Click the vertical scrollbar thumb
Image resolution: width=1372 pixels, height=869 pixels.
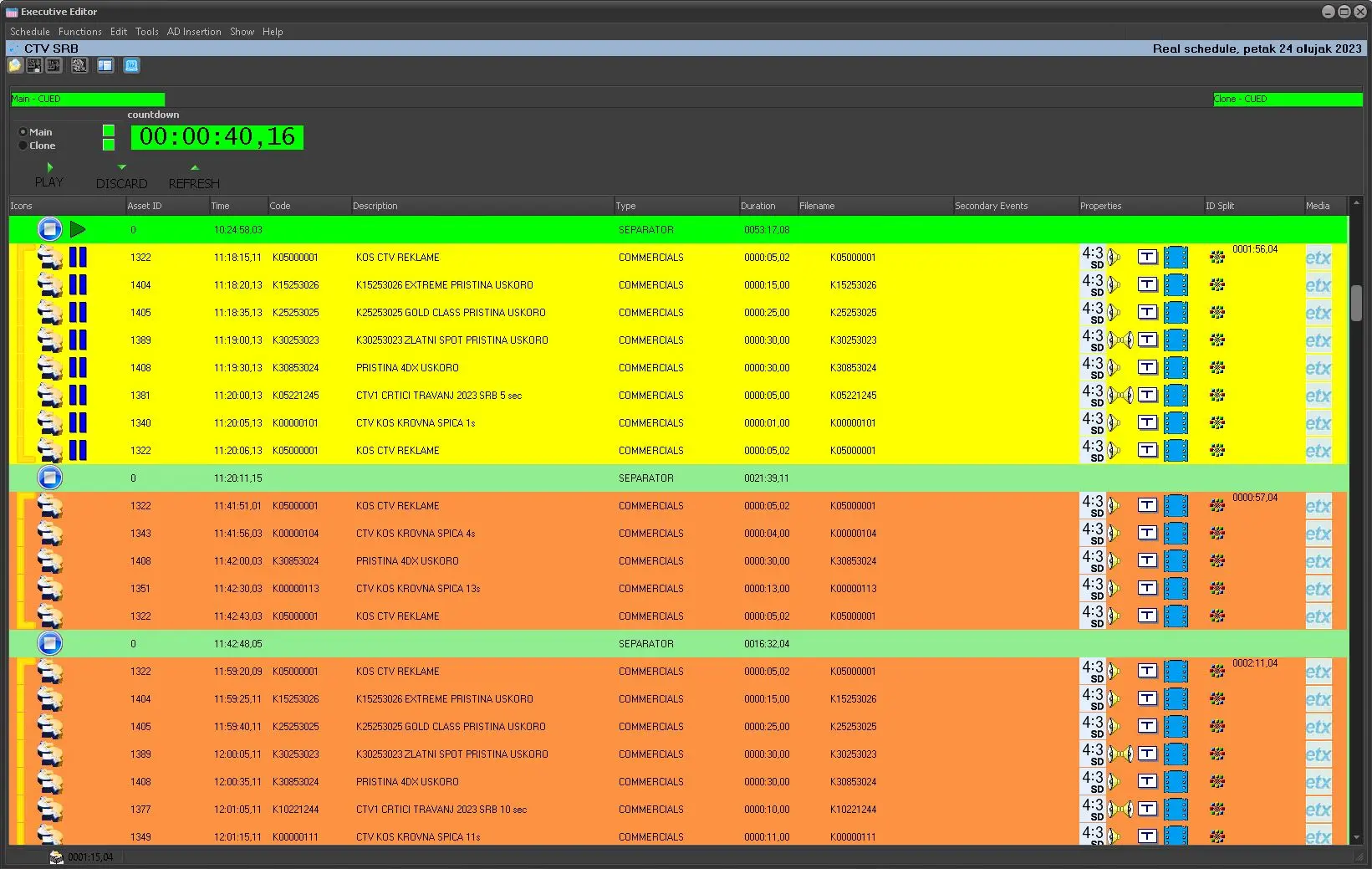[x=1356, y=303]
